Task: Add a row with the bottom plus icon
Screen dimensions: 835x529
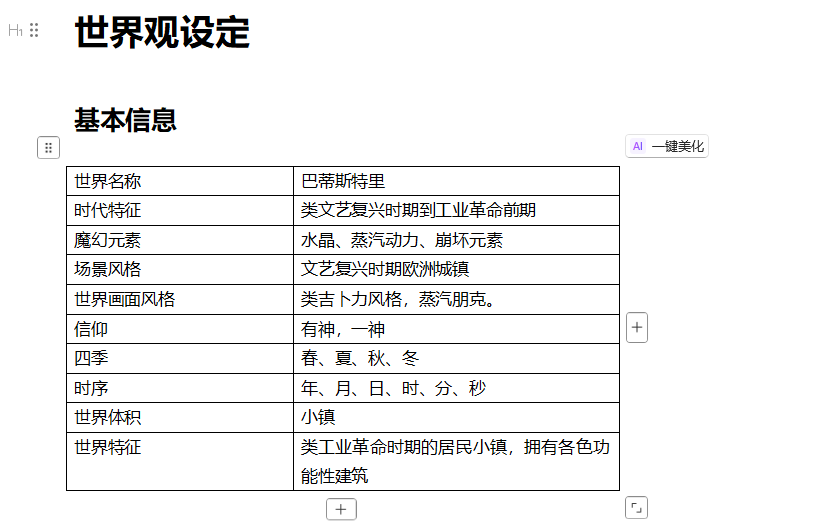Action: [x=341, y=509]
